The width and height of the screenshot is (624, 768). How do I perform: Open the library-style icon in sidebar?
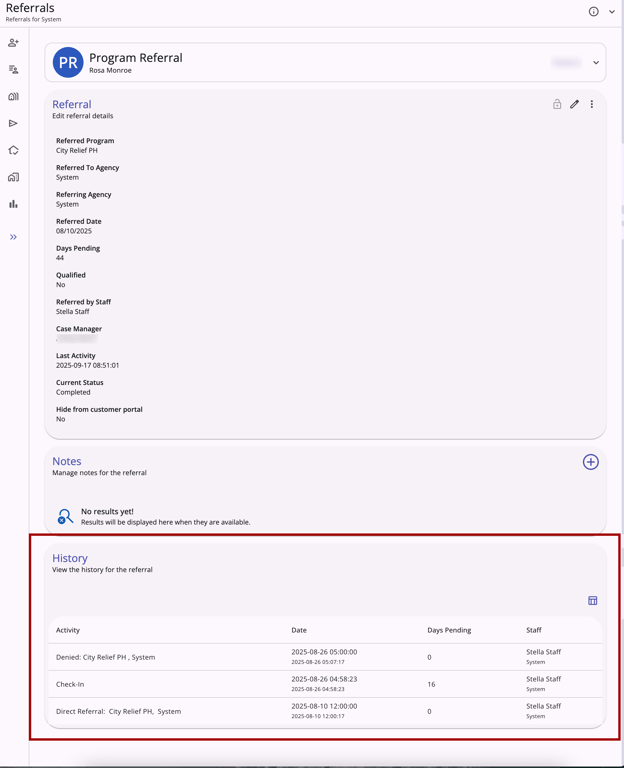[x=13, y=96]
